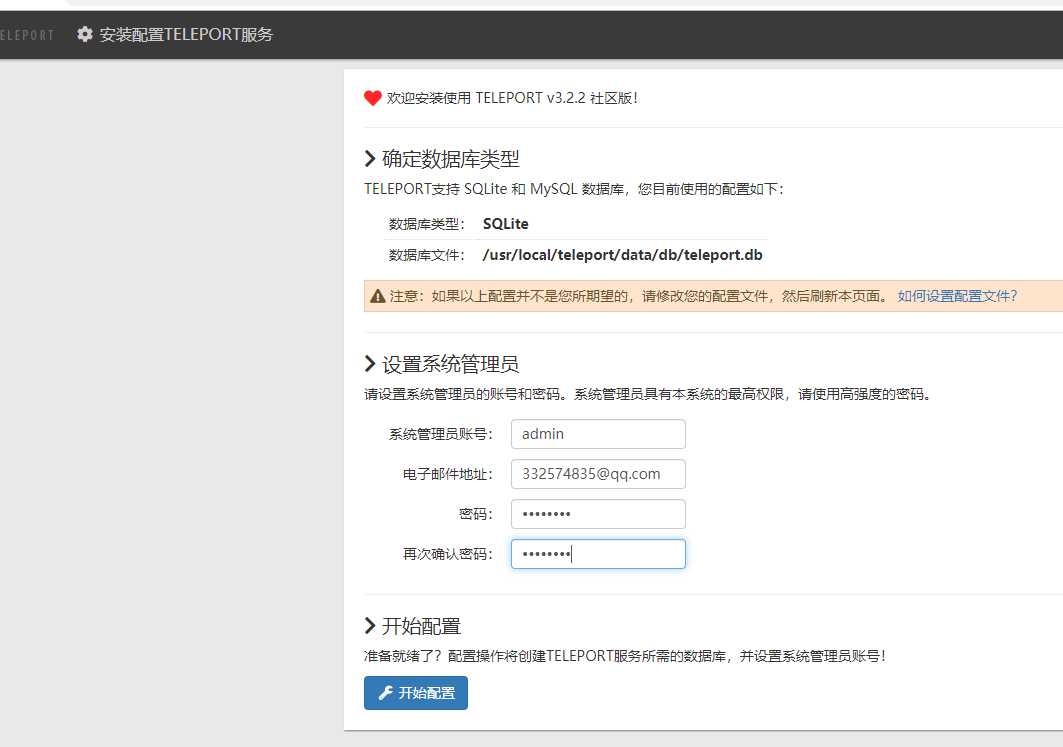Image resolution: width=1063 pixels, height=747 pixels.
Task: Click the 数据库类型 label
Action: tap(426, 224)
